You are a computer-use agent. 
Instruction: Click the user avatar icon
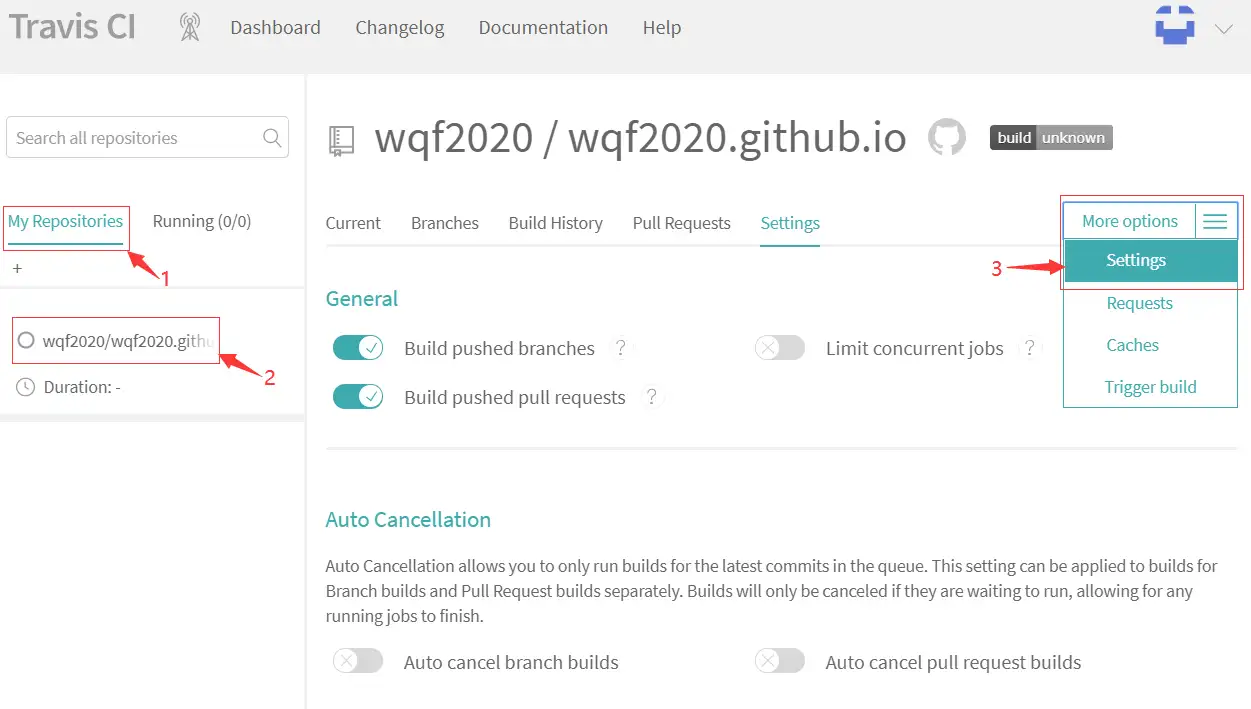(1175, 25)
